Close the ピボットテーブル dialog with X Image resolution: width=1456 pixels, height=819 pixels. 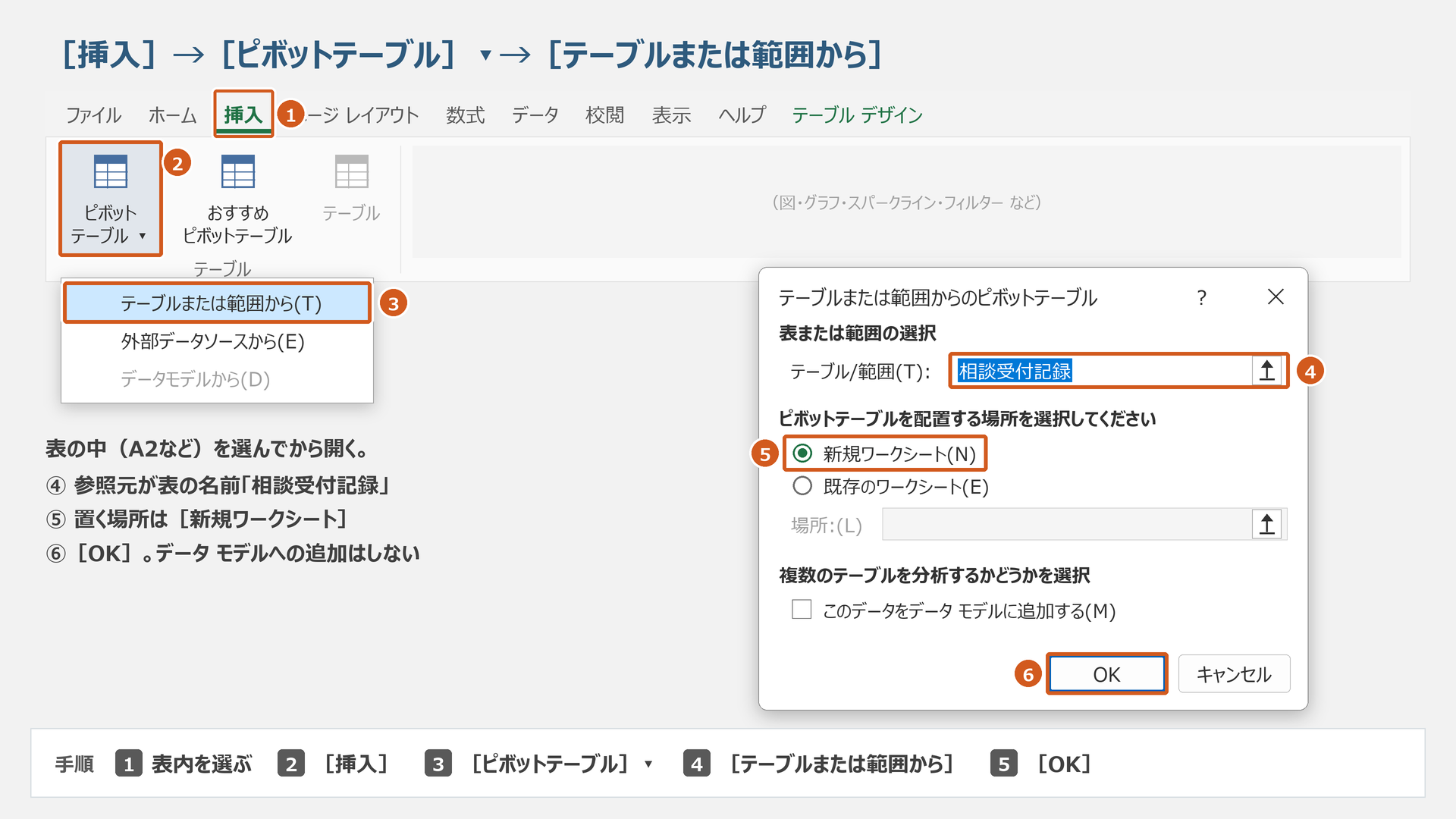(1276, 297)
